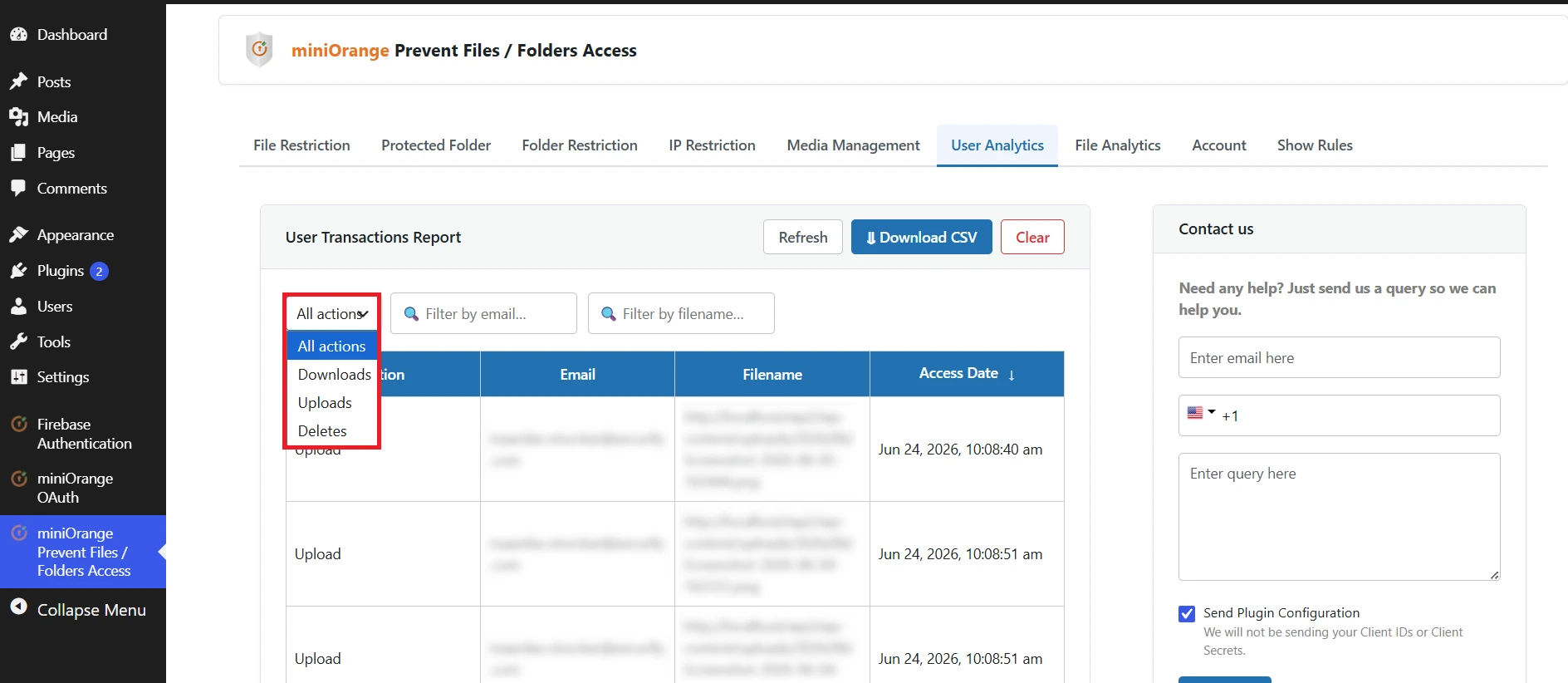The height and width of the screenshot is (683, 1568).
Task: Click the Prevent Files sidebar icon
Action: pyautogui.click(x=18, y=533)
